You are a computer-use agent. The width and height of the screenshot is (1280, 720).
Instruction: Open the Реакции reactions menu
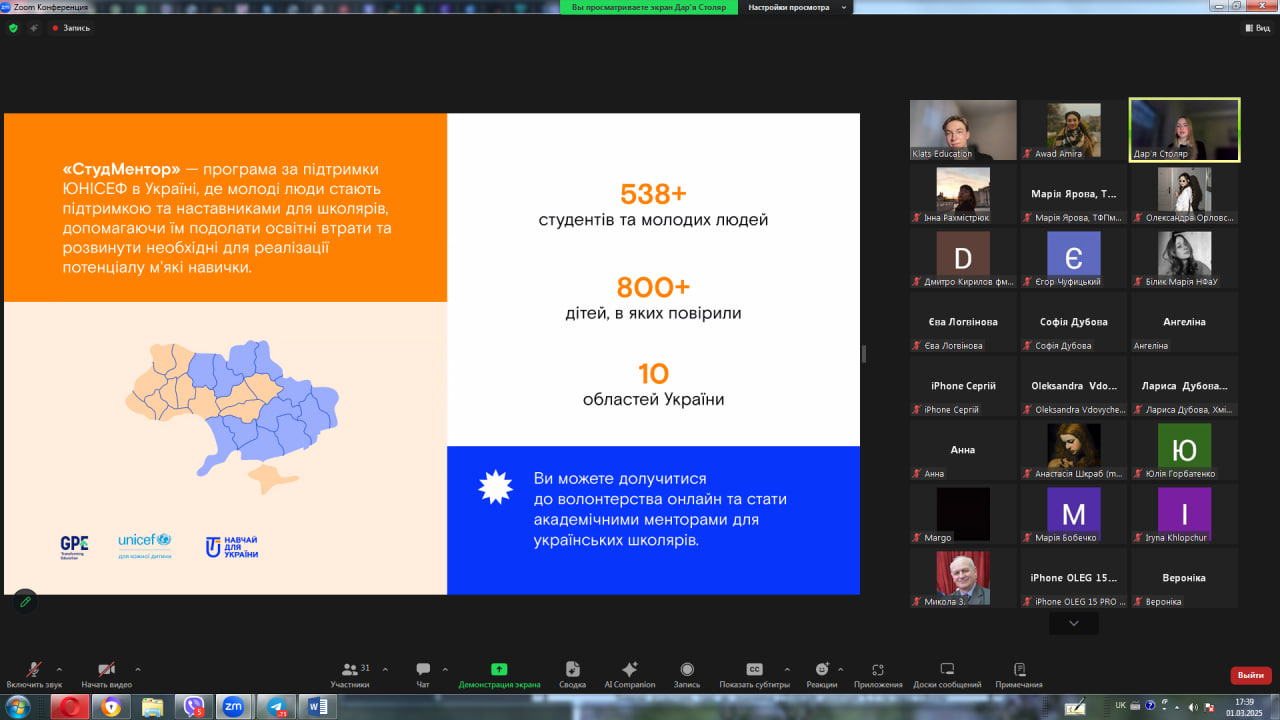[x=822, y=675]
